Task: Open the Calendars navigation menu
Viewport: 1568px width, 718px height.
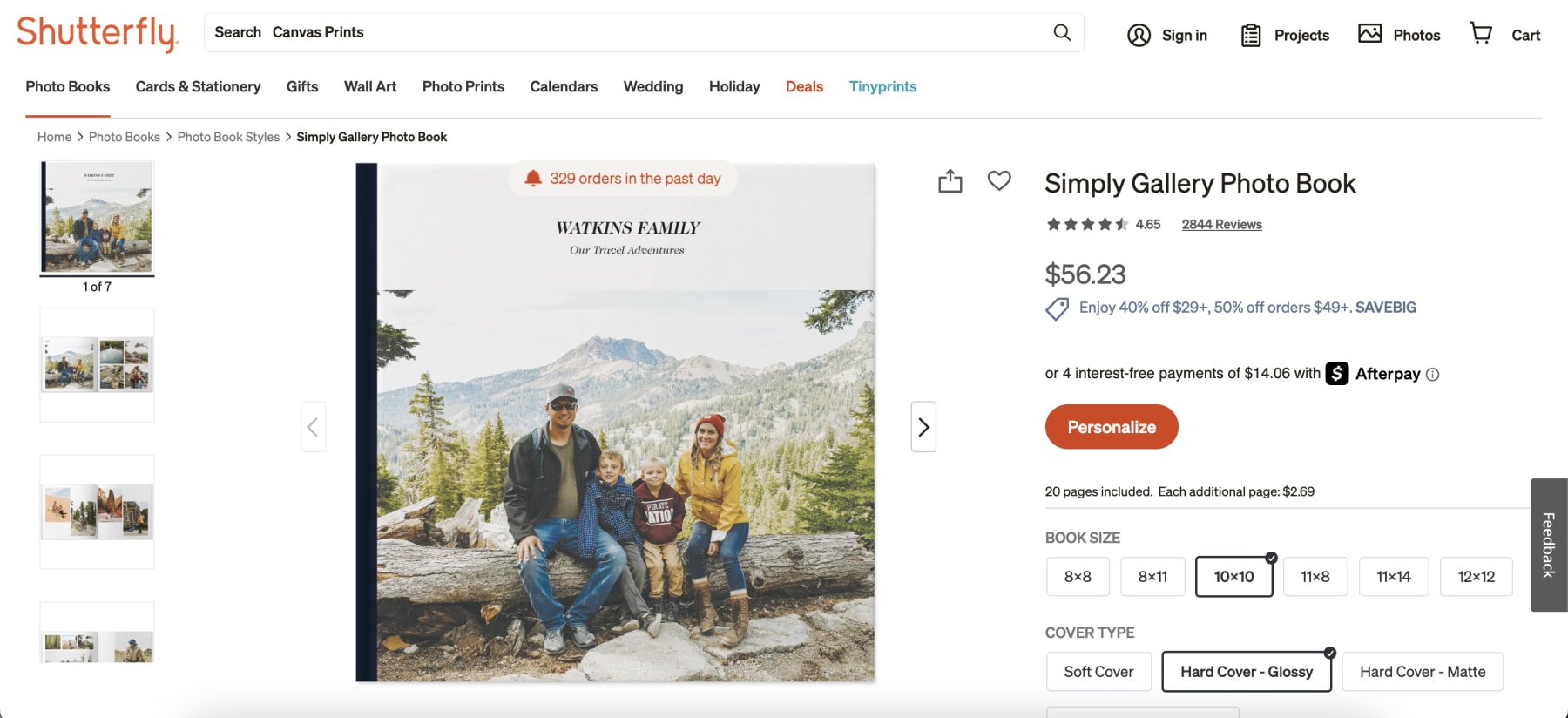Action: (564, 87)
